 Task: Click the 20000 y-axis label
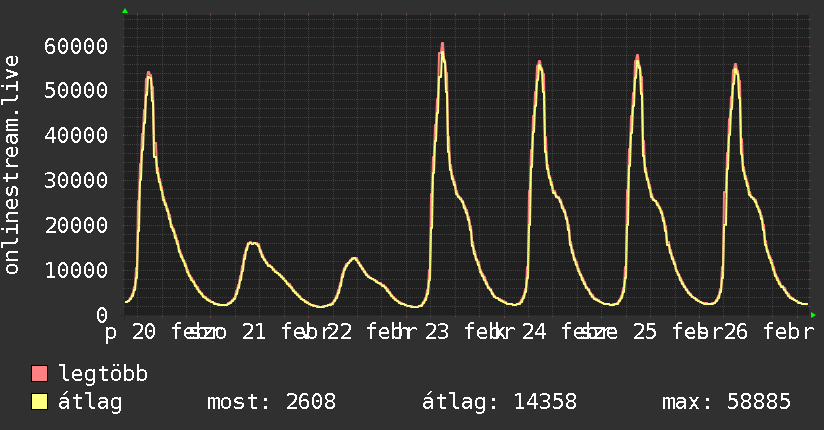[76, 226]
